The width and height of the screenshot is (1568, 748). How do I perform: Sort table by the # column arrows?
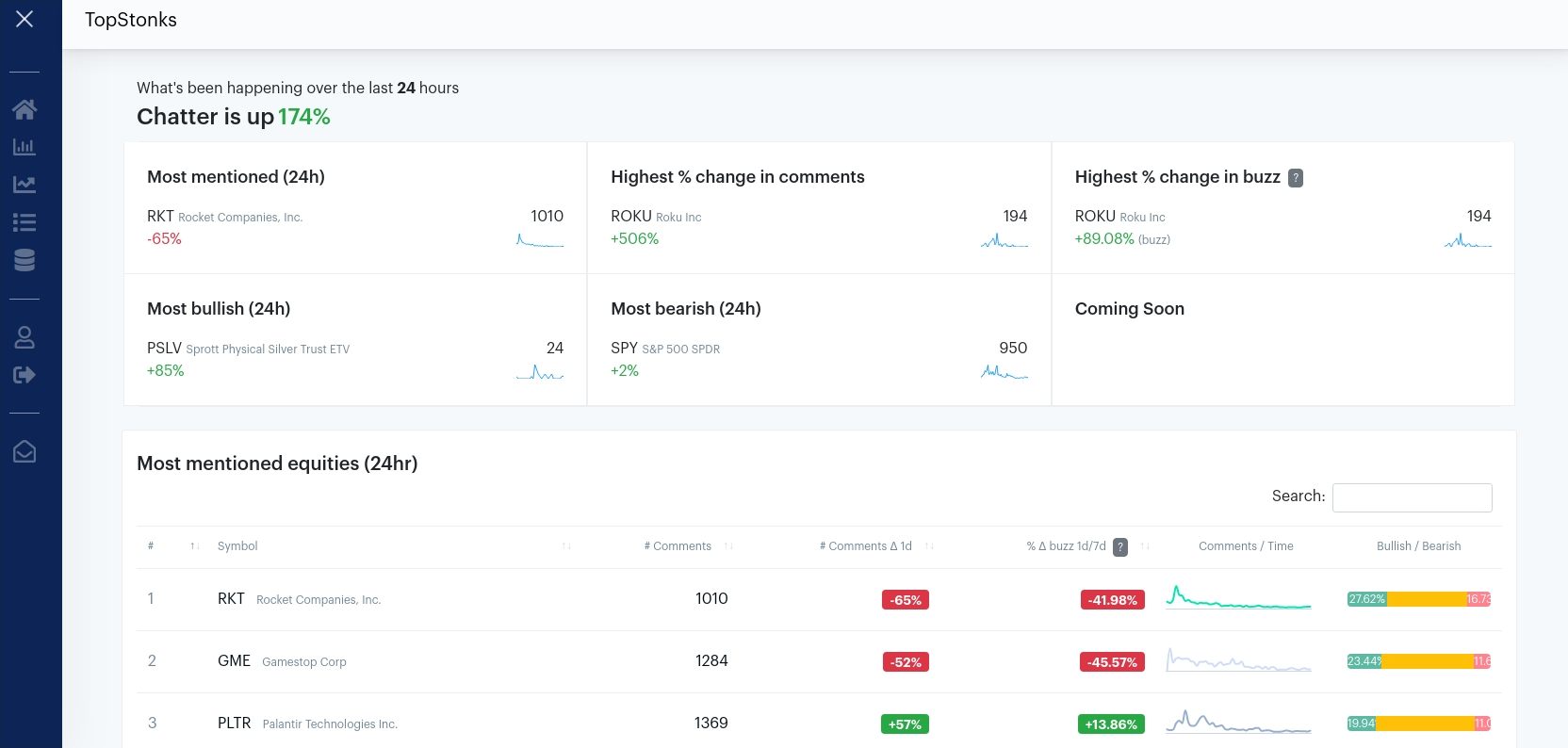pyautogui.click(x=194, y=546)
